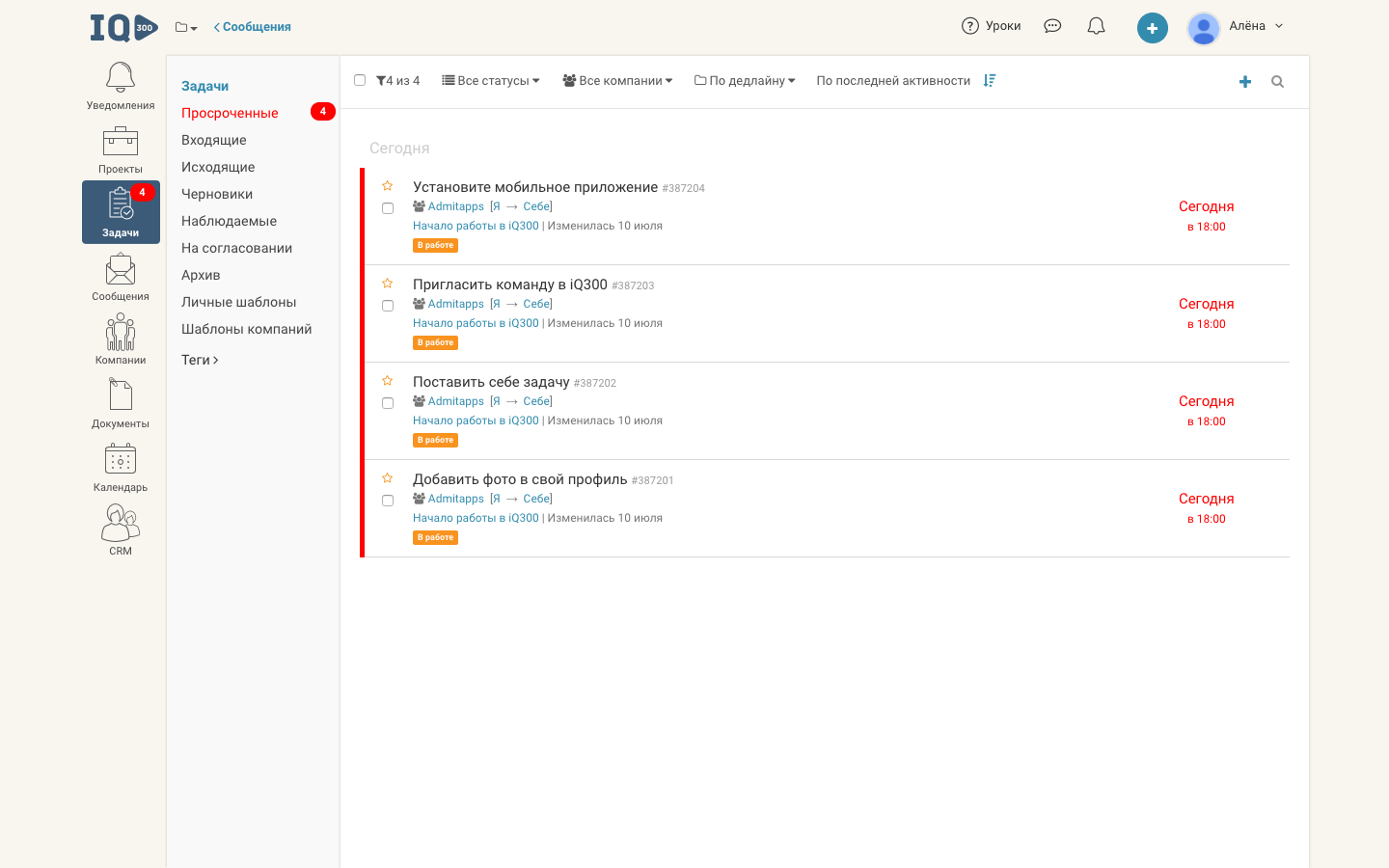
Task: Open the Documents sidebar icon
Action: [x=121, y=404]
